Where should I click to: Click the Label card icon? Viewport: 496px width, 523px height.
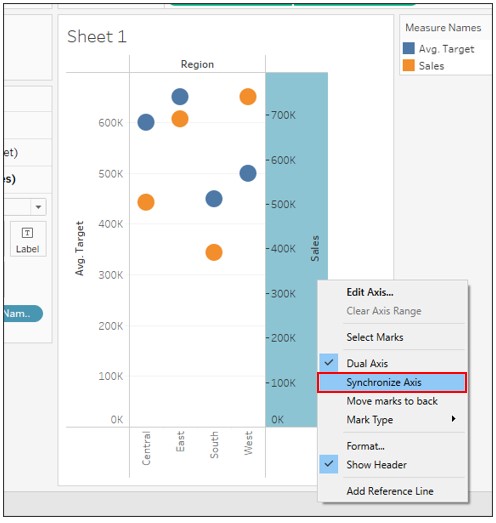click(27, 232)
